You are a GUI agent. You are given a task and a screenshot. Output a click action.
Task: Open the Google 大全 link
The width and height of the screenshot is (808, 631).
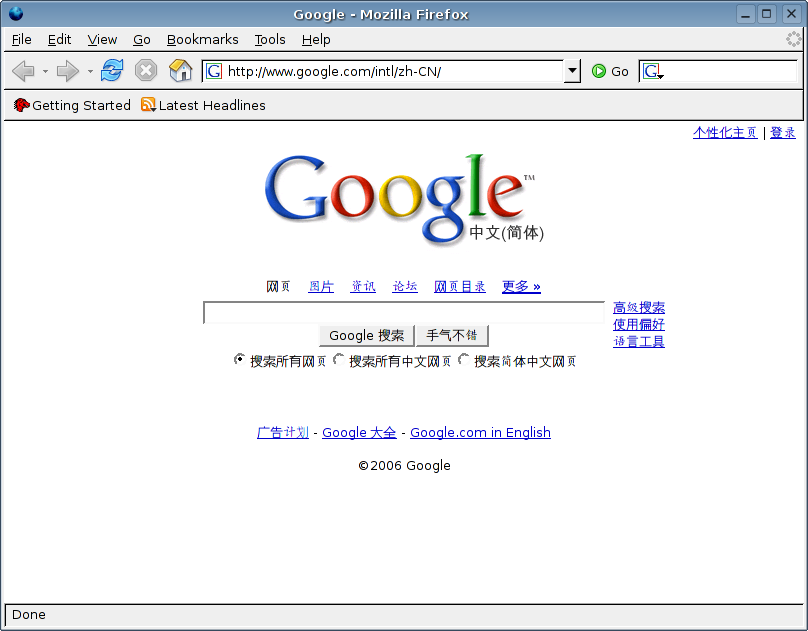click(359, 432)
